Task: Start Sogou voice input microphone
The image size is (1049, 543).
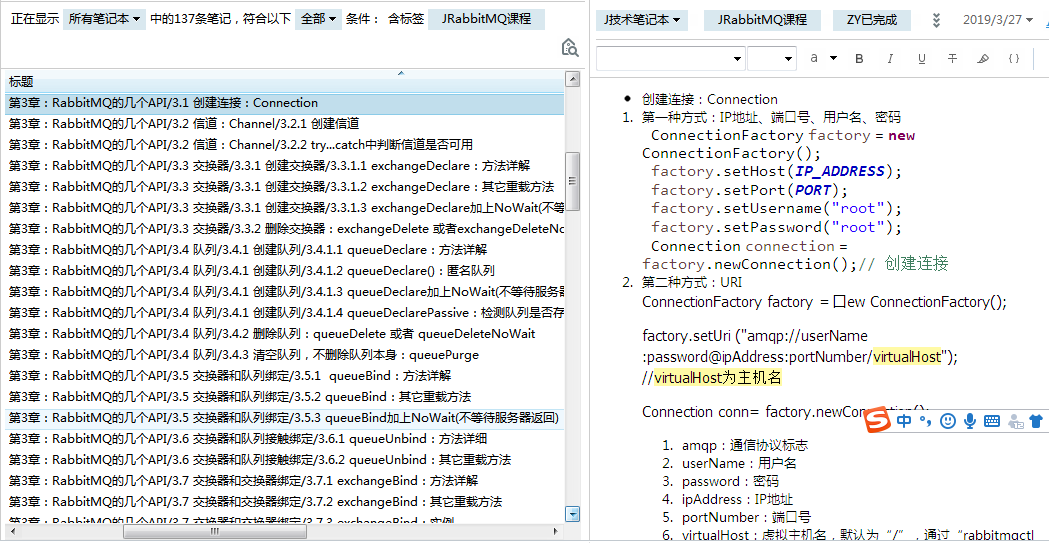Action: [969, 421]
